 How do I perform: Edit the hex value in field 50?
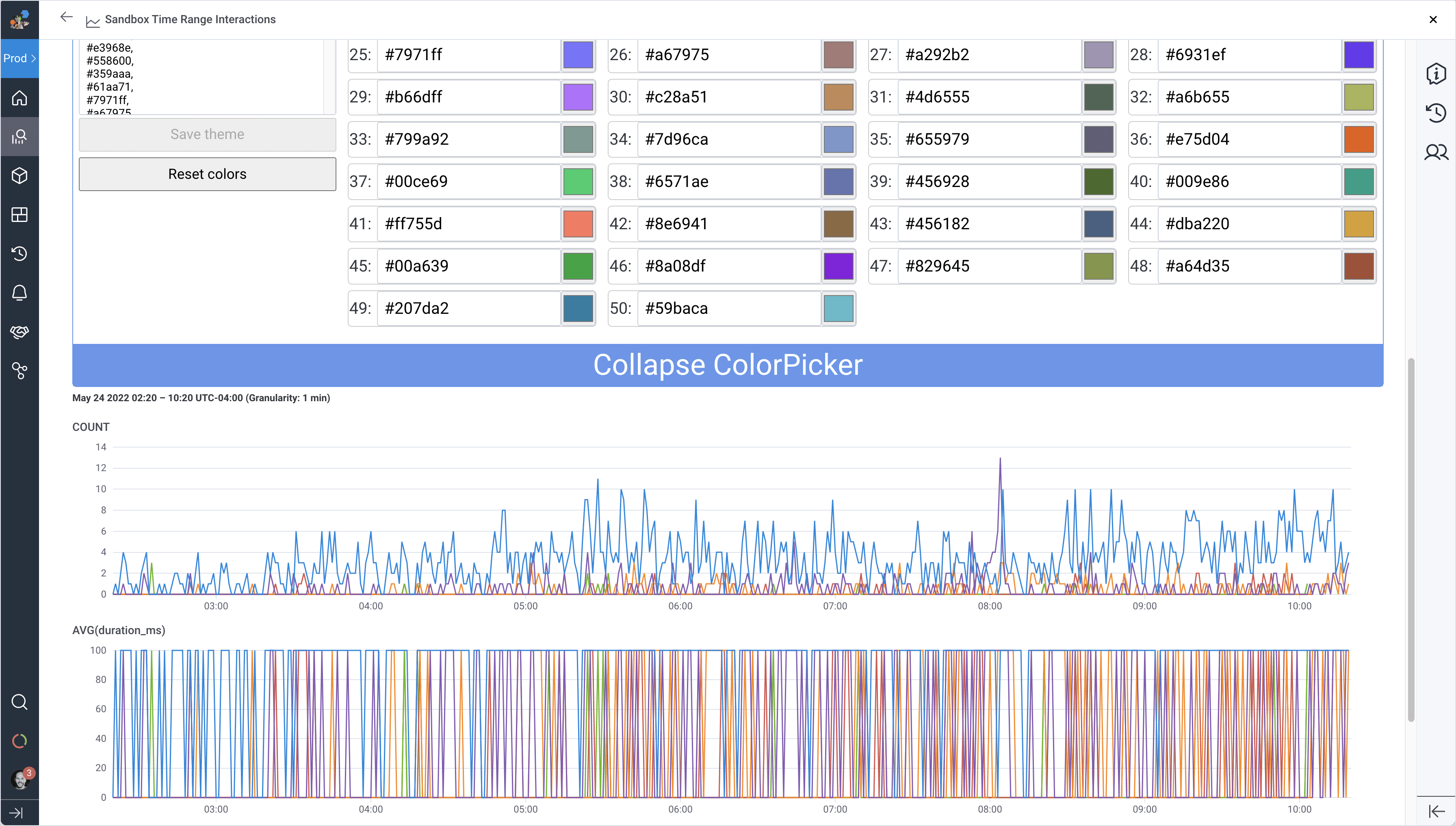coord(731,308)
